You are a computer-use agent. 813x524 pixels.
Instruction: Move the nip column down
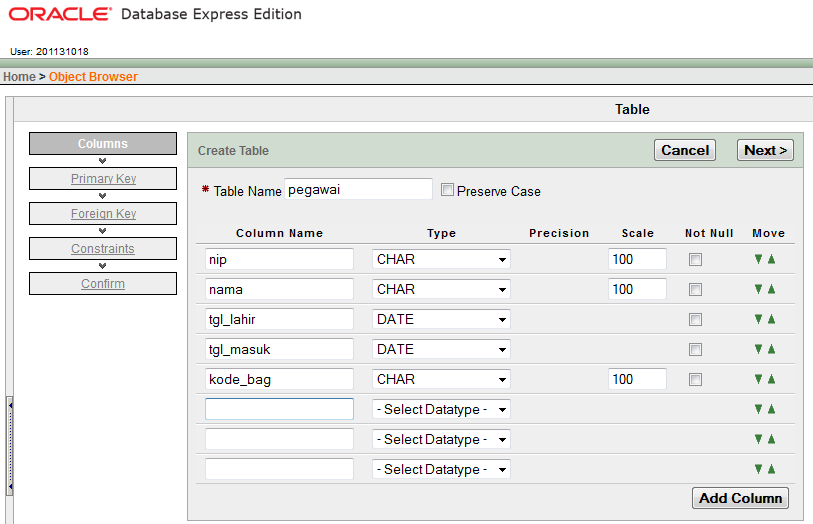tap(759, 259)
